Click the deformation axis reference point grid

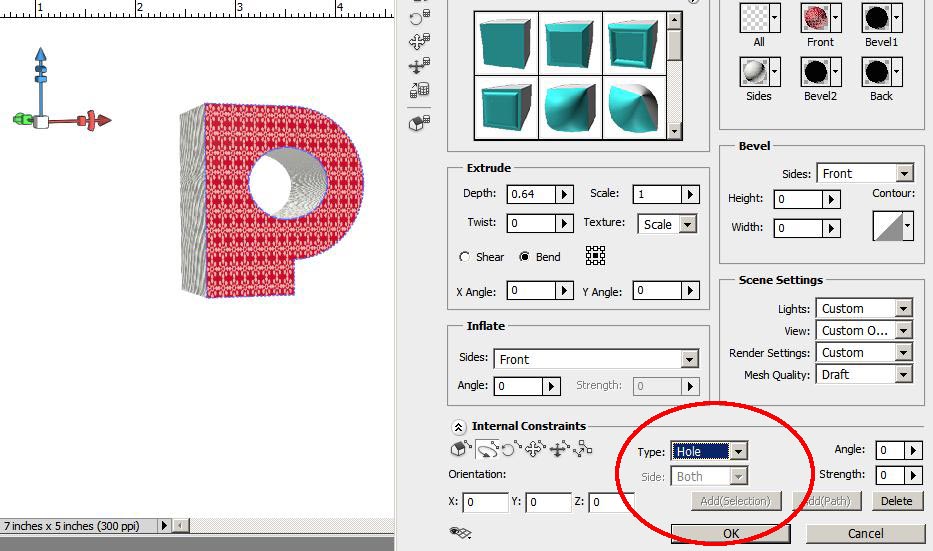click(596, 256)
